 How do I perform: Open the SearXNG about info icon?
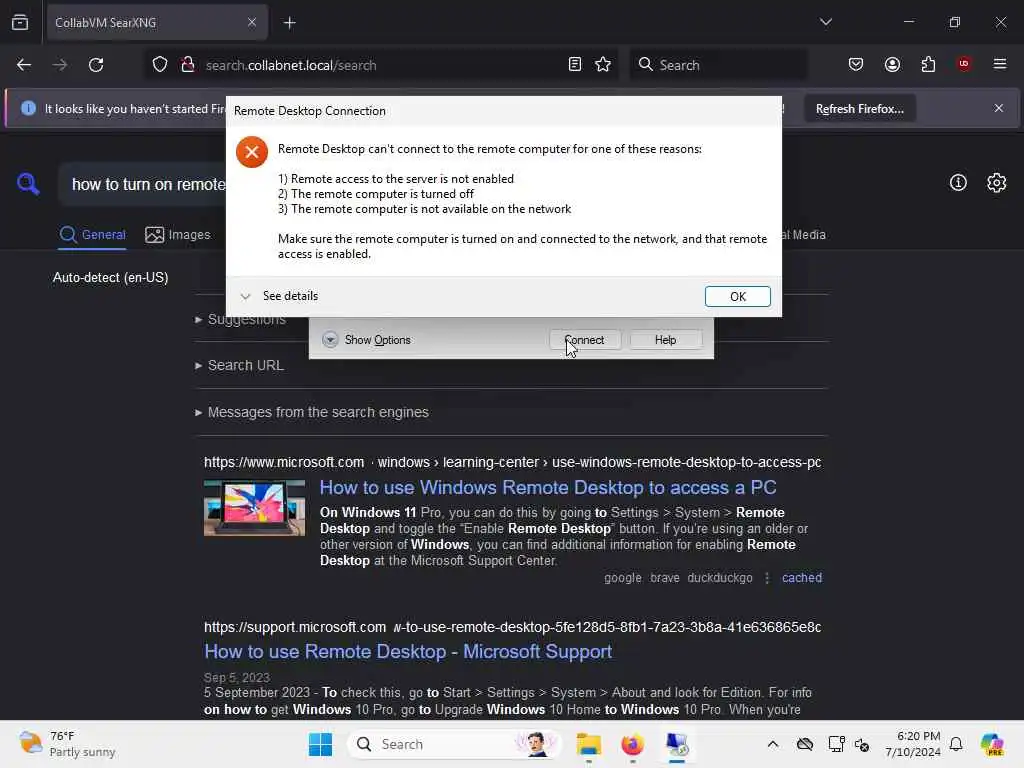(958, 183)
